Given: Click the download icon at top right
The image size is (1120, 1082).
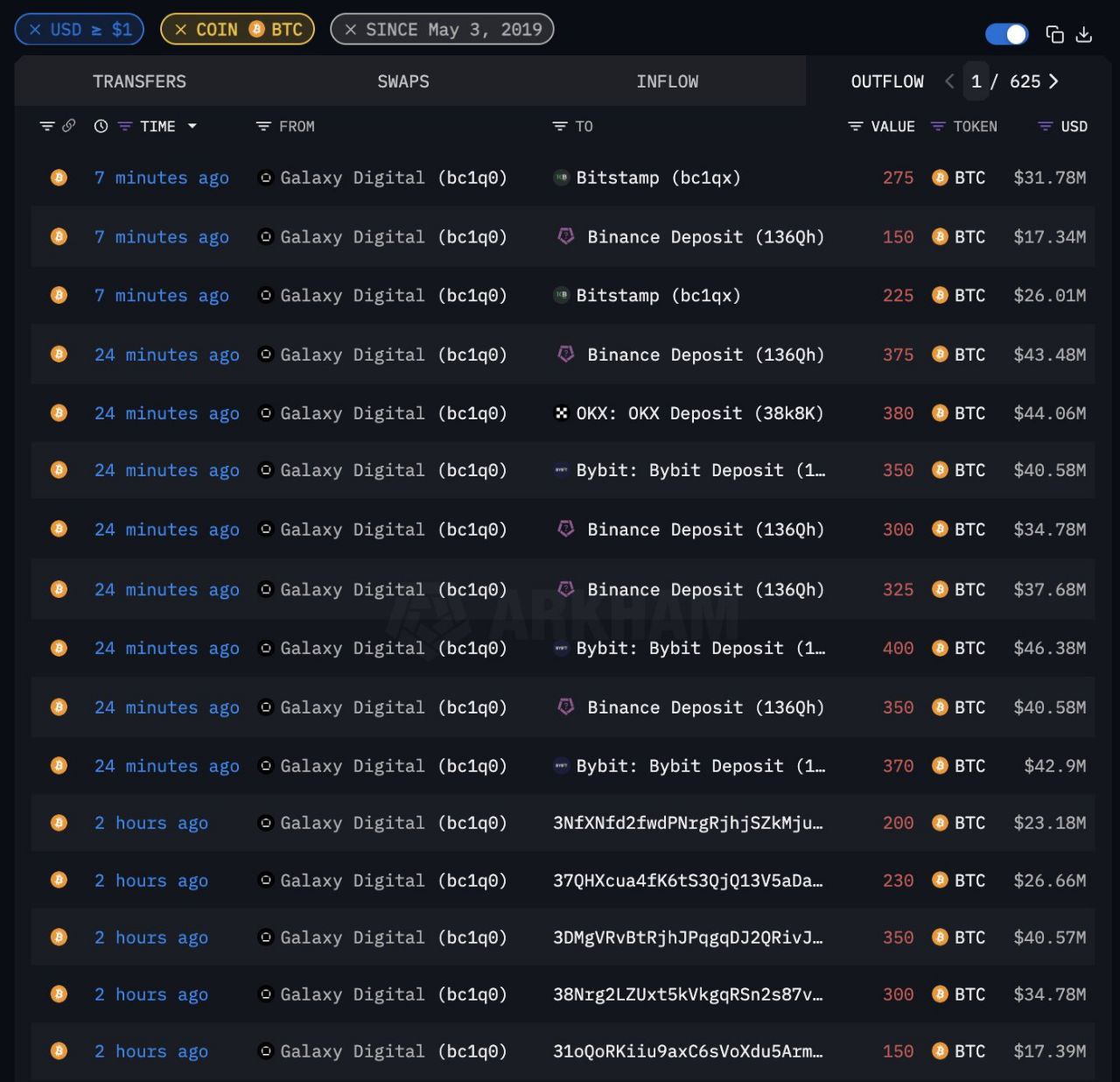Looking at the screenshot, I should (x=1083, y=34).
